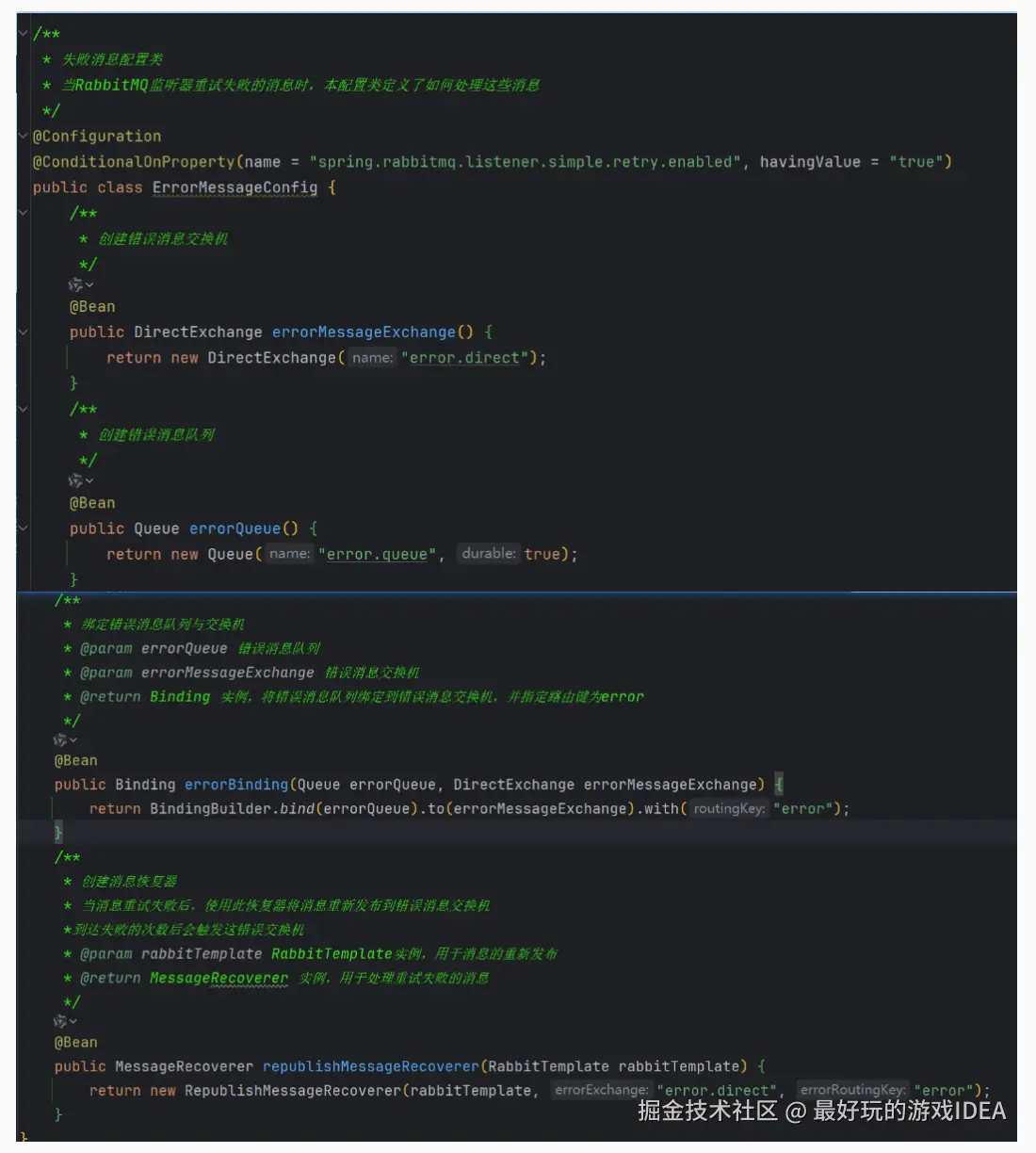Image resolution: width=1036 pixels, height=1153 pixels.
Task: Click '@param errorQueue' in the Javadoc
Action: tap(154, 648)
